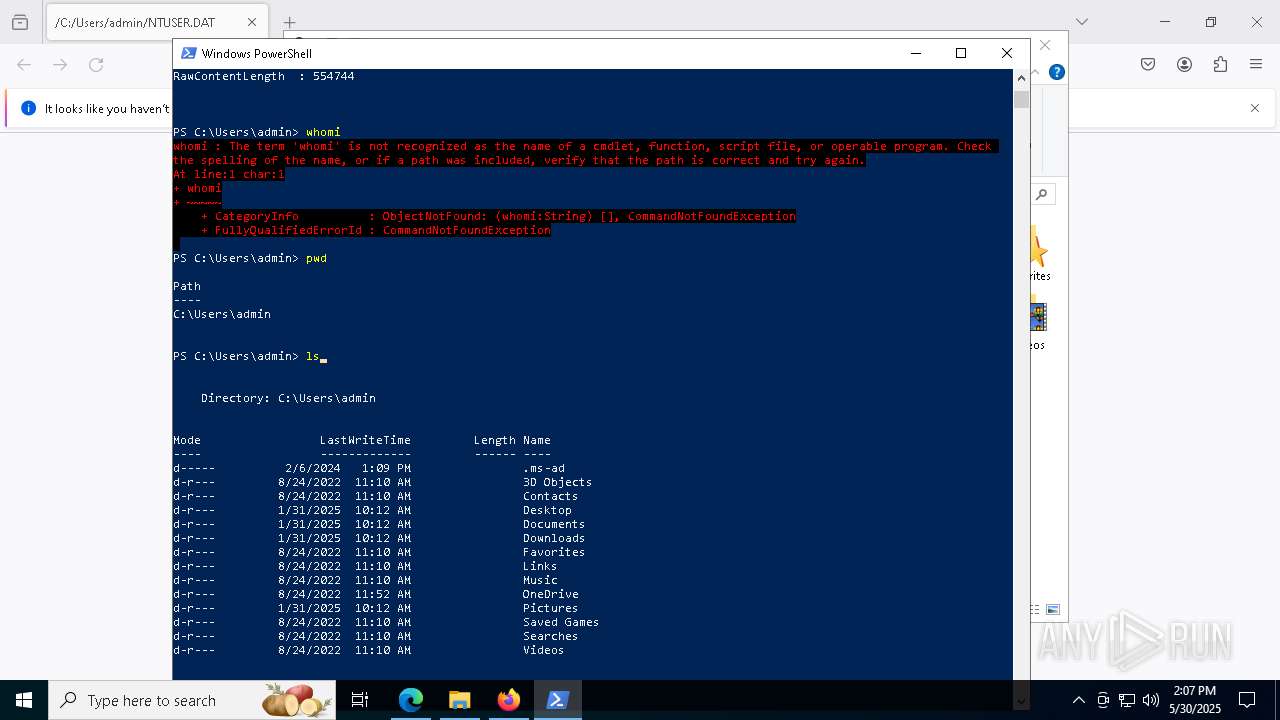Viewport: 1280px width, 720px height.
Task: Open the Firefox application menu (hamburger icon)
Action: [1256, 64]
